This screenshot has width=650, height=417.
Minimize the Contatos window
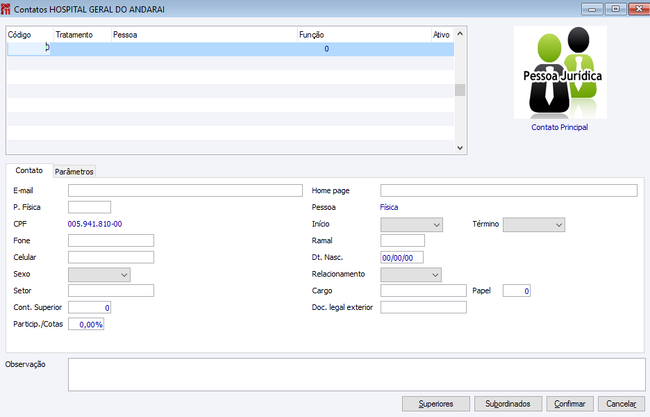[592, 9]
